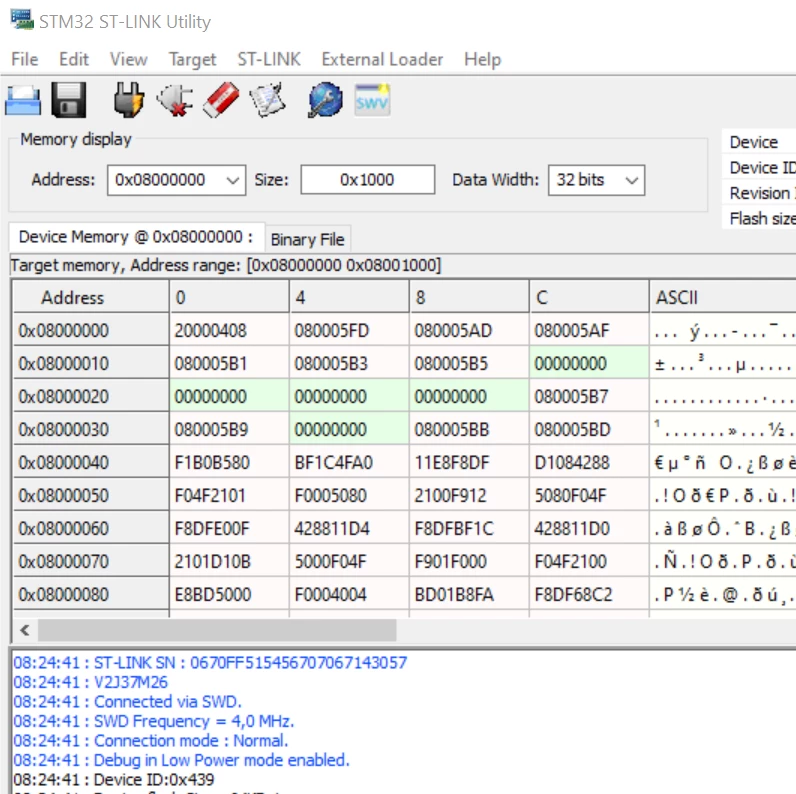Open the Edit menu
The height and width of the screenshot is (794, 796).
[74, 59]
